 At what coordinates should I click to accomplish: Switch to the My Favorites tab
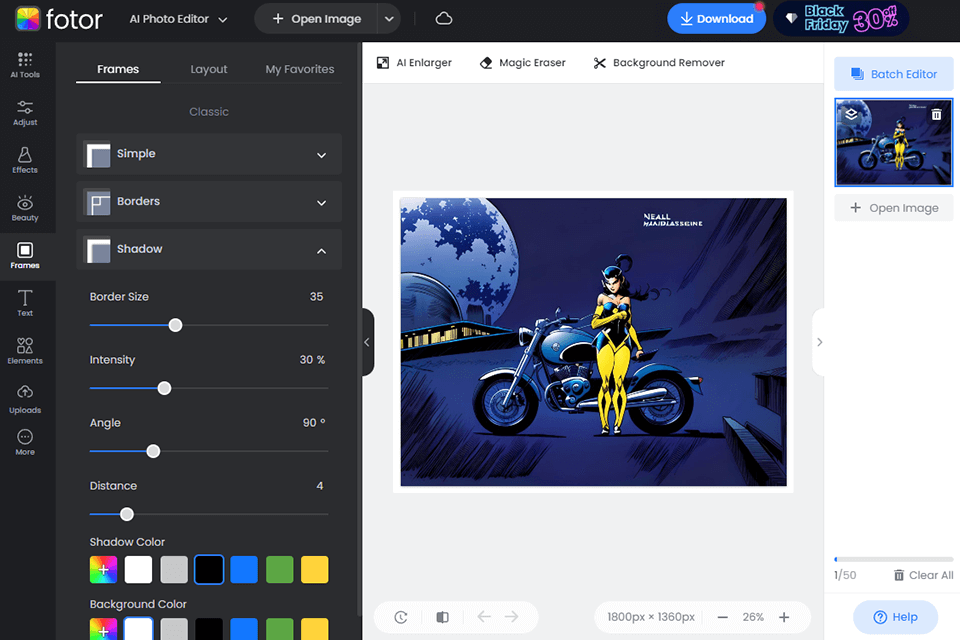coord(300,69)
